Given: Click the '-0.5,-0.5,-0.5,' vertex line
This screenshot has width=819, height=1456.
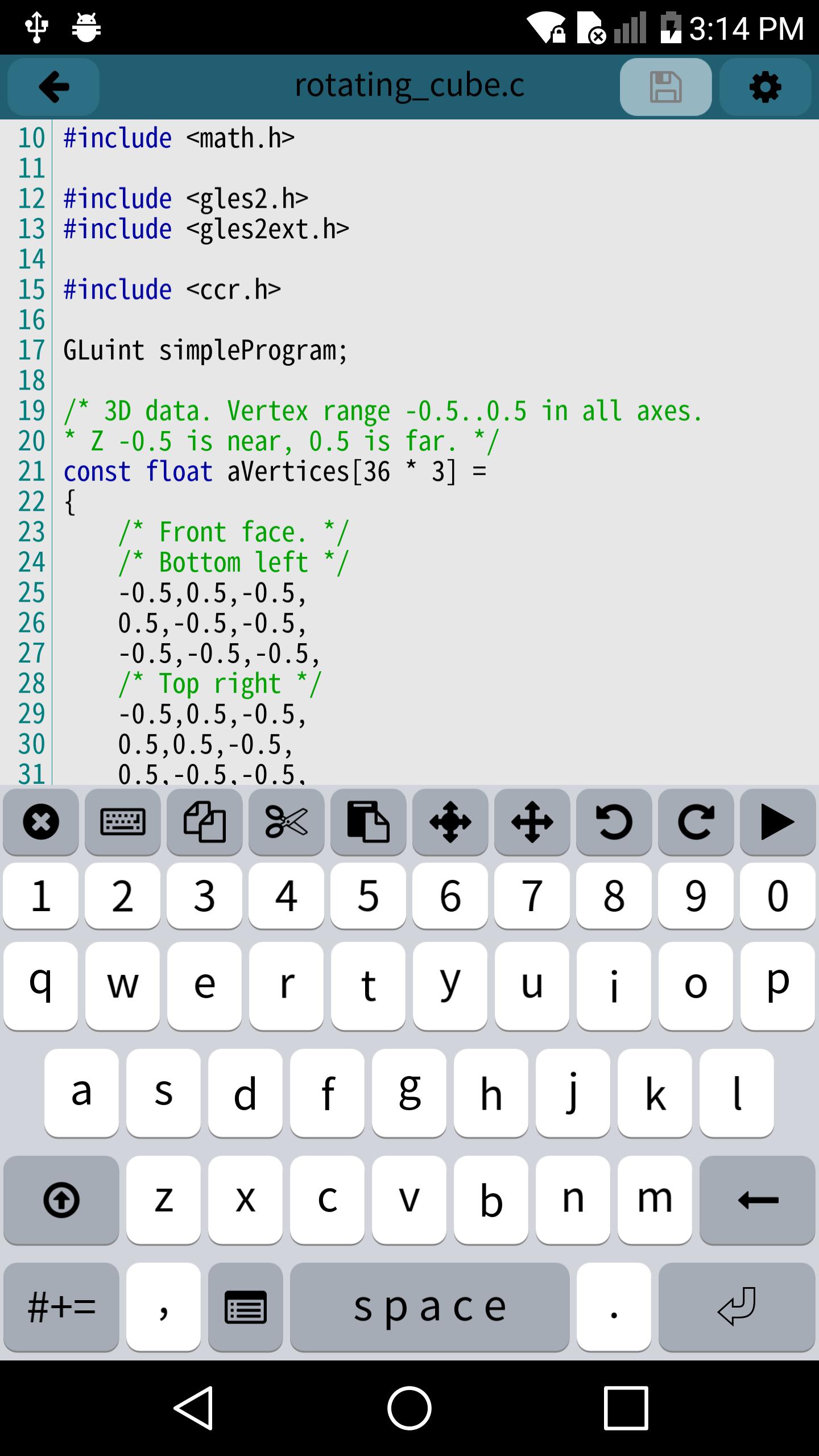Looking at the screenshot, I should pyautogui.click(x=220, y=653).
